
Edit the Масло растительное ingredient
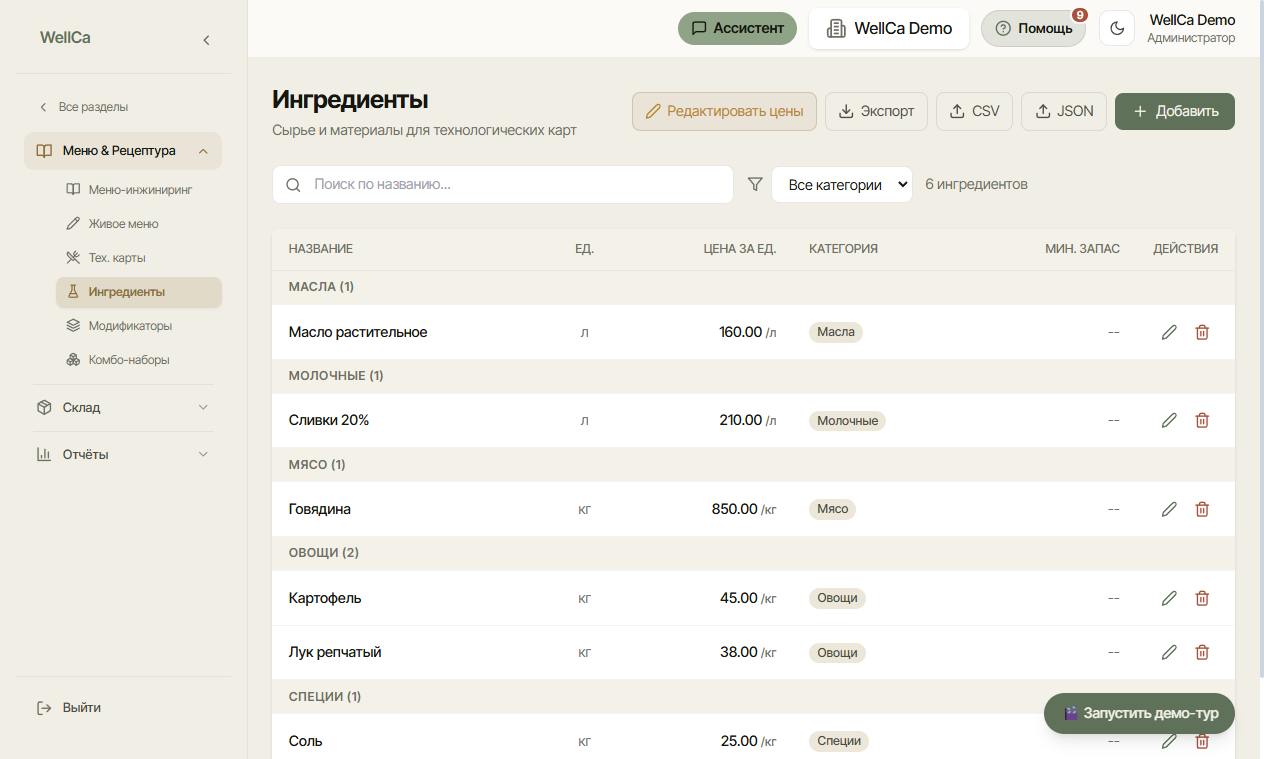(x=1169, y=332)
